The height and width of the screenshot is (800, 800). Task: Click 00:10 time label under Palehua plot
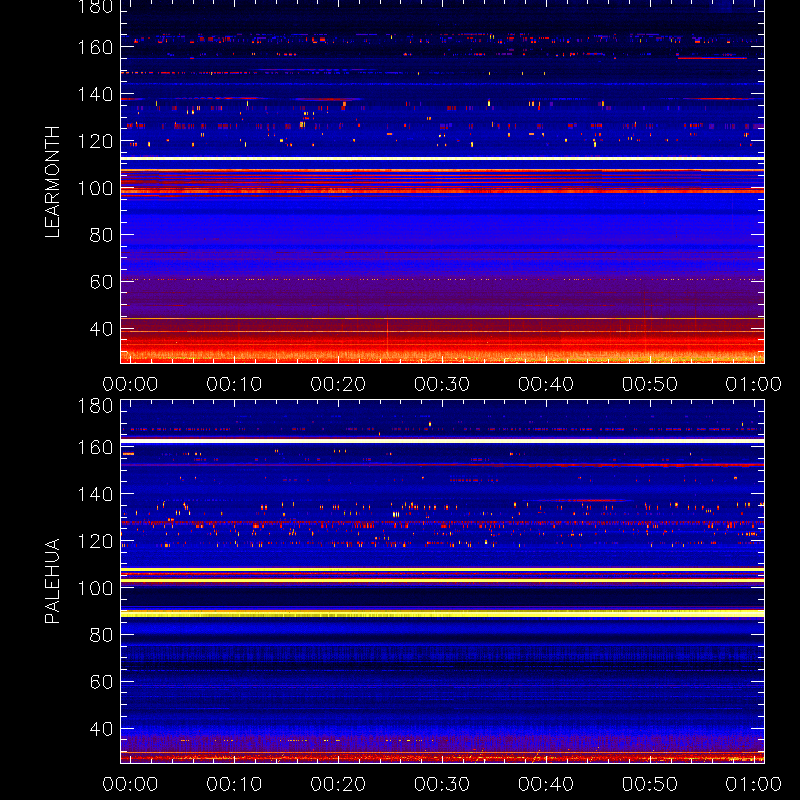click(x=234, y=784)
